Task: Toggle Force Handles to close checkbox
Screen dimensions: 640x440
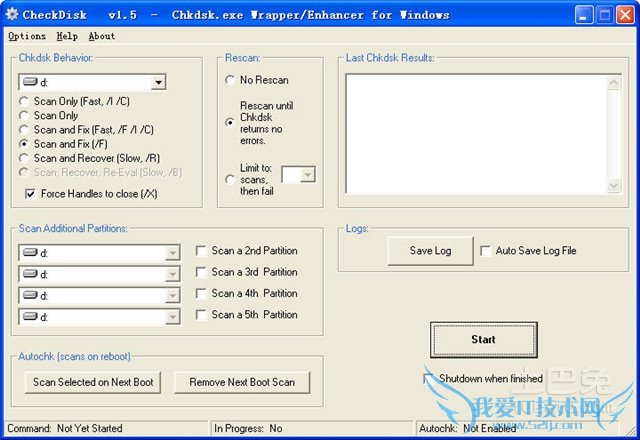Action: [x=30, y=193]
